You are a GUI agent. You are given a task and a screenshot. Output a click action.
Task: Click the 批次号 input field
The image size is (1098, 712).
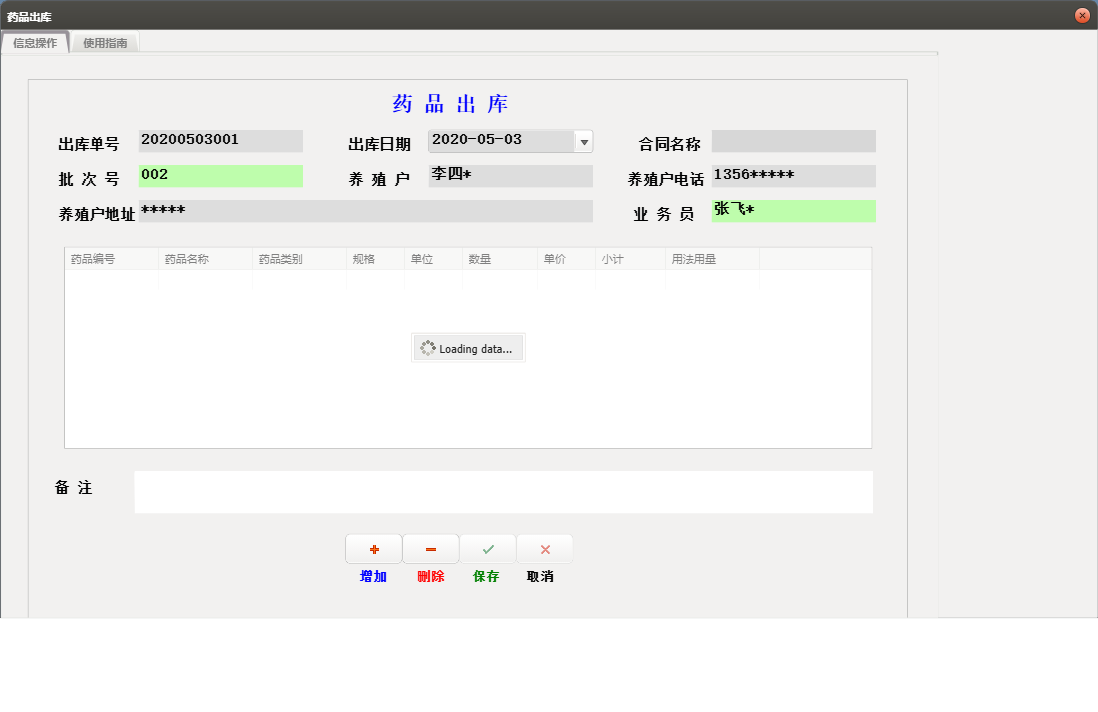(220, 176)
